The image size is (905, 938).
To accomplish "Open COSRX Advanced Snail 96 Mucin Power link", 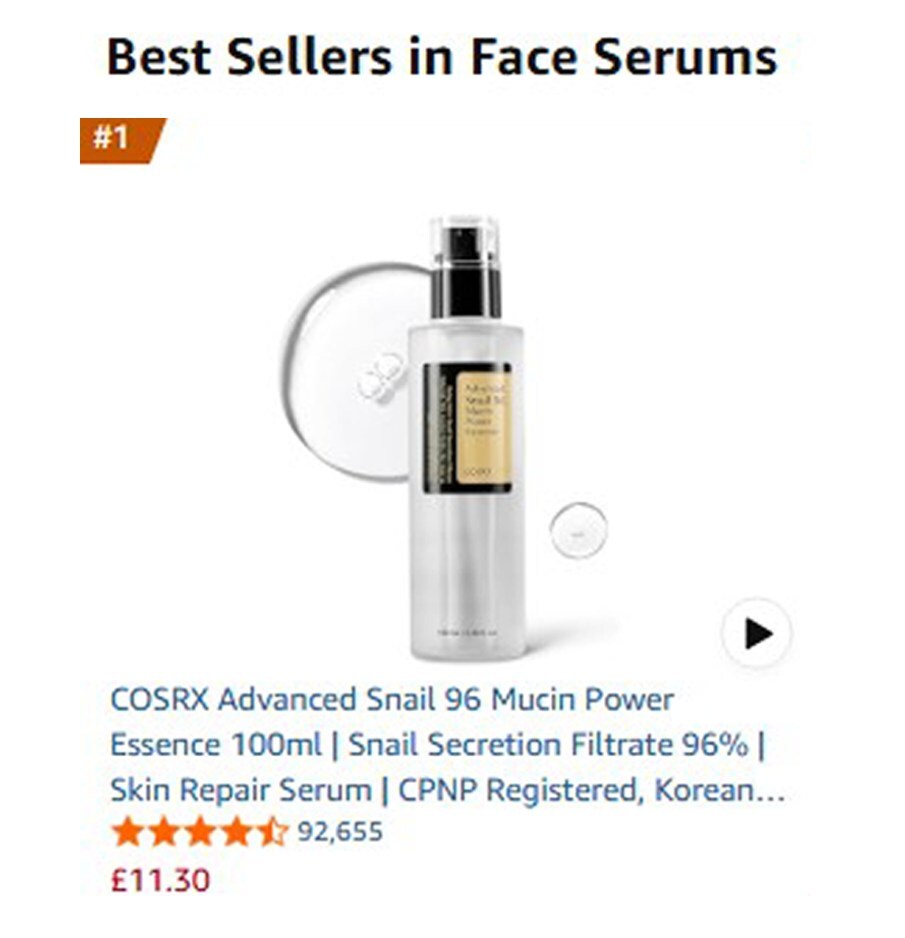I will (392, 699).
